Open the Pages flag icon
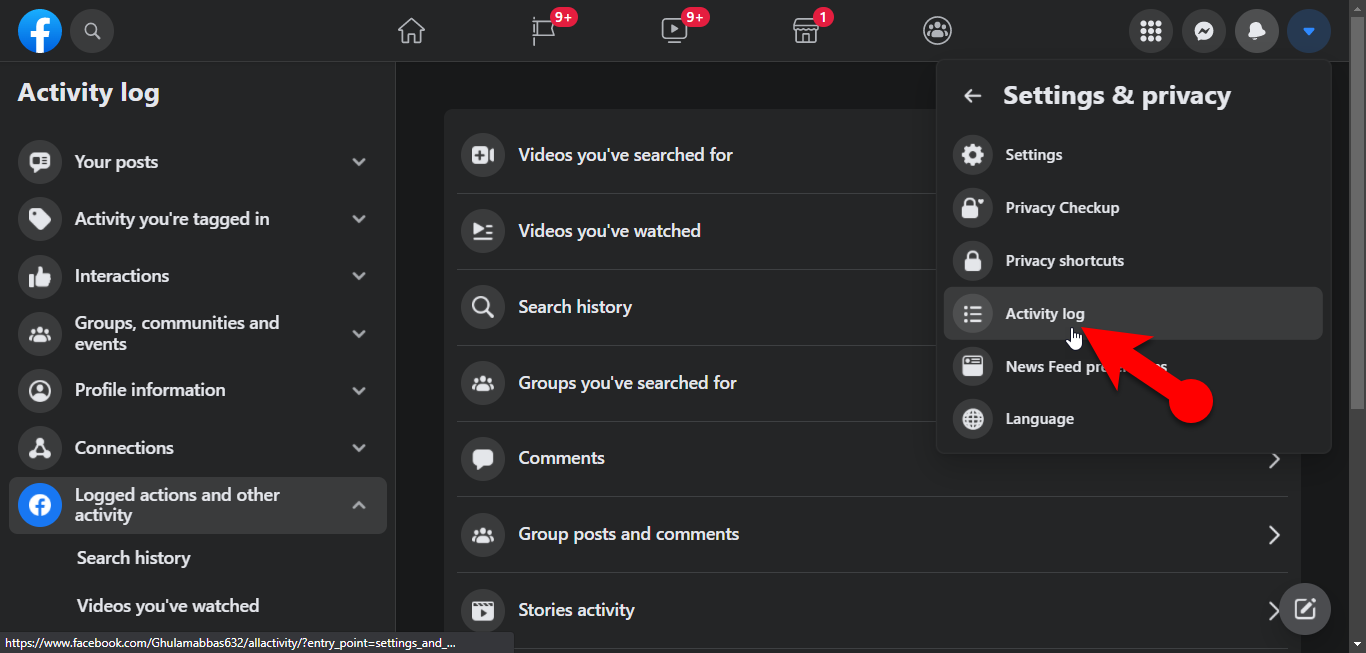The width and height of the screenshot is (1366, 653). coord(543,31)
